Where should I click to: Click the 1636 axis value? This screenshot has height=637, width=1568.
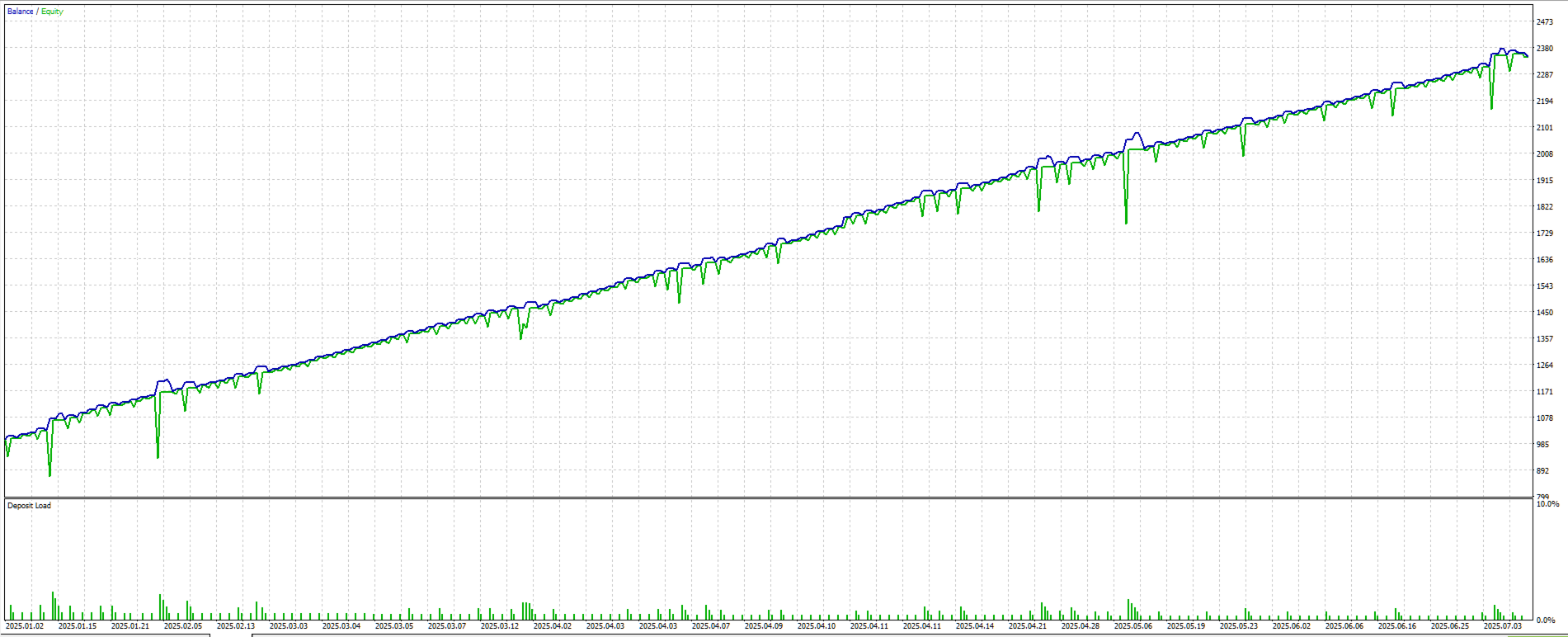click(x=1545, y=260)
